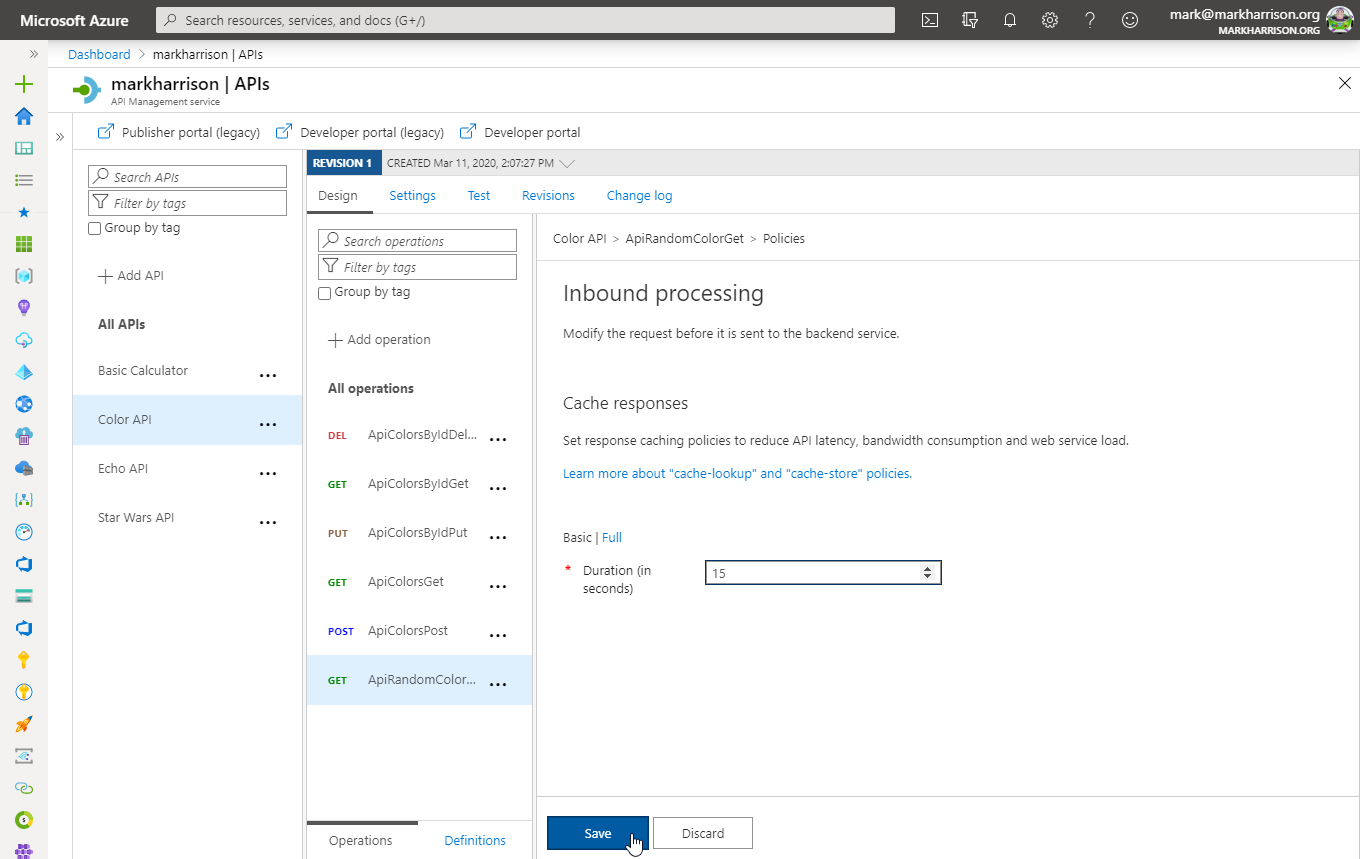The width and height of the screenshot is (1360, 859).
Task: Open the feedback smiley icon
Action: (1130, 20)
